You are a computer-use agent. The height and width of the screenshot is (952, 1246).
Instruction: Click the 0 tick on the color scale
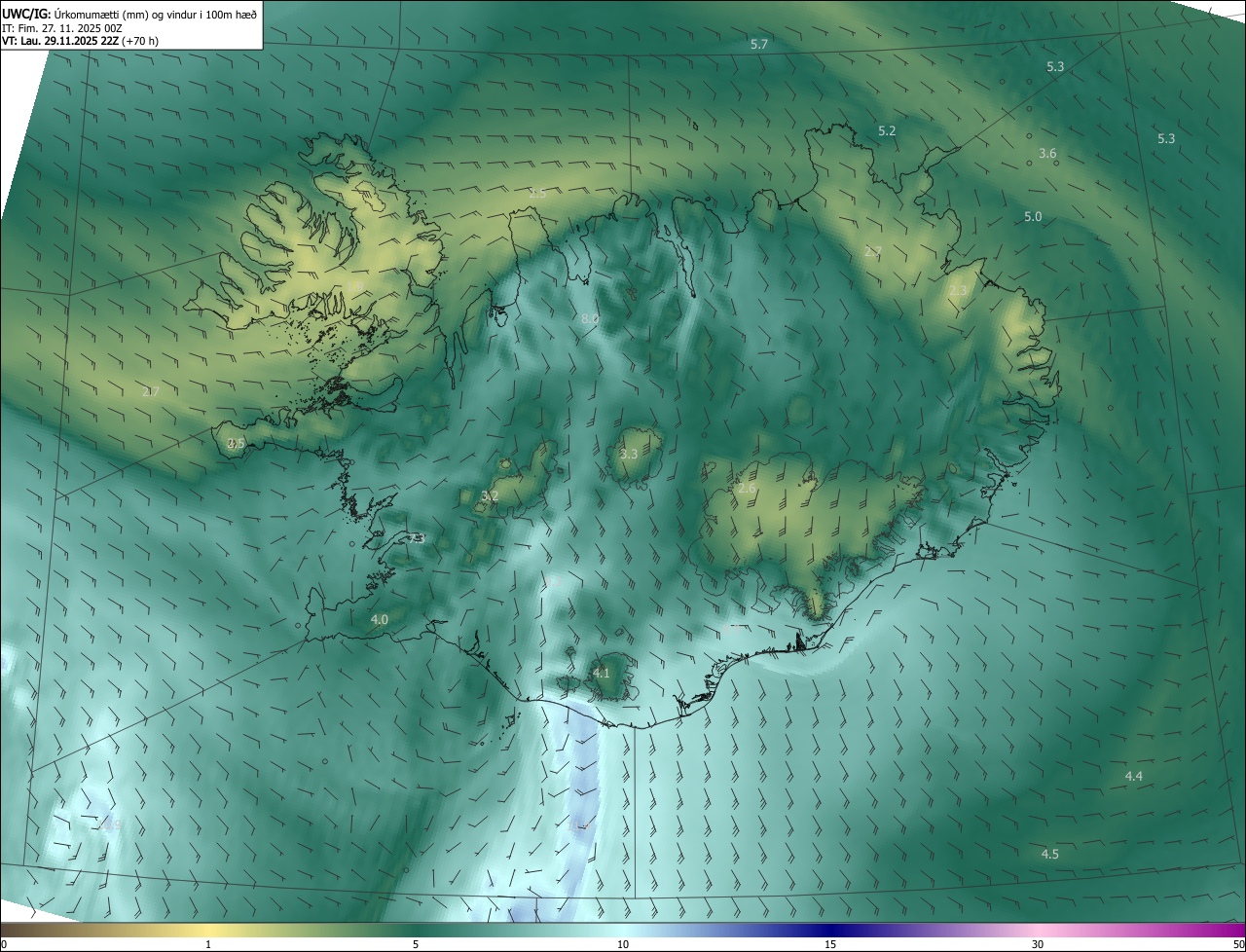click(4, 945)
